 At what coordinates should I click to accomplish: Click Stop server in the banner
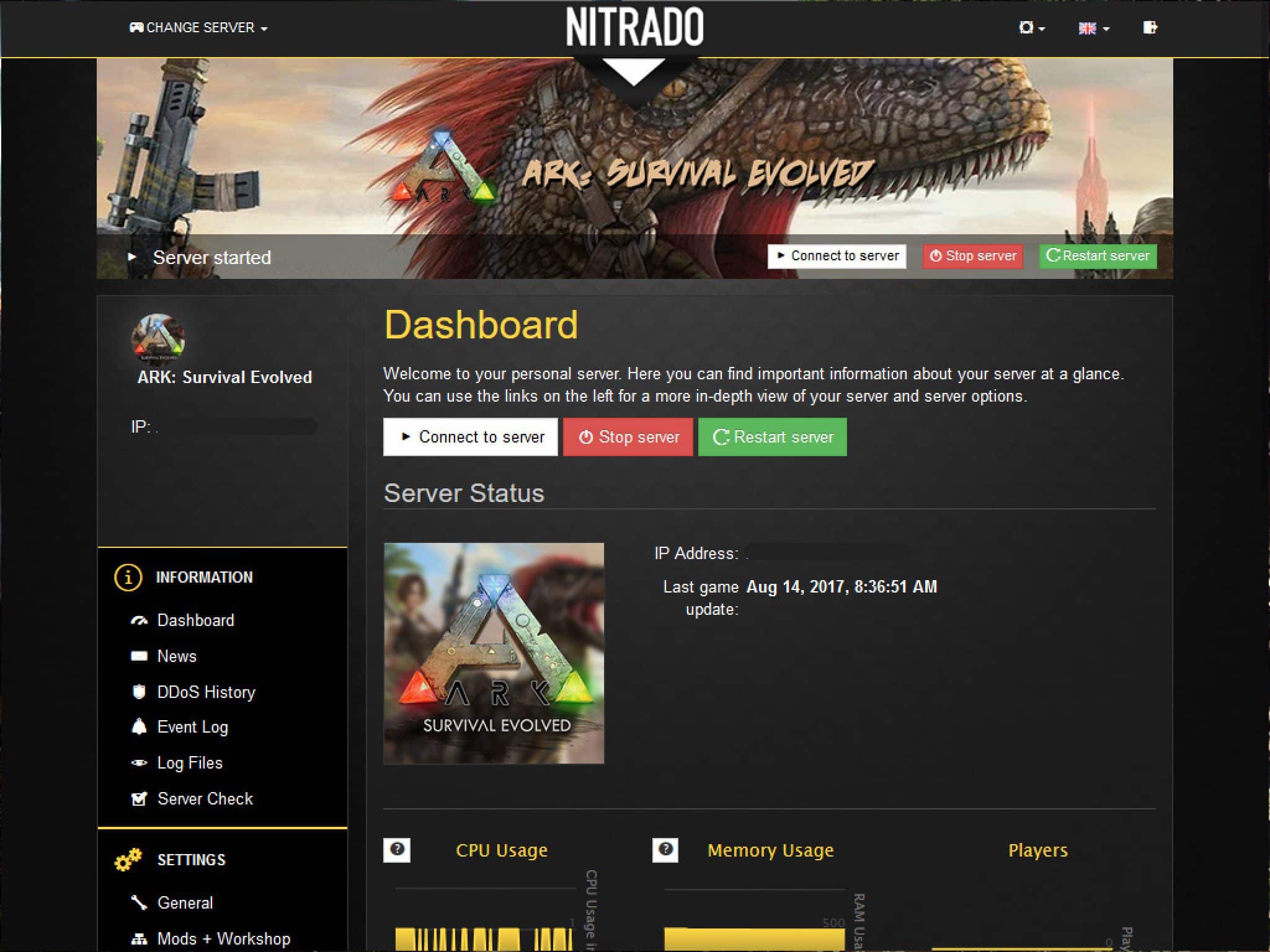(x=972, y=256)
